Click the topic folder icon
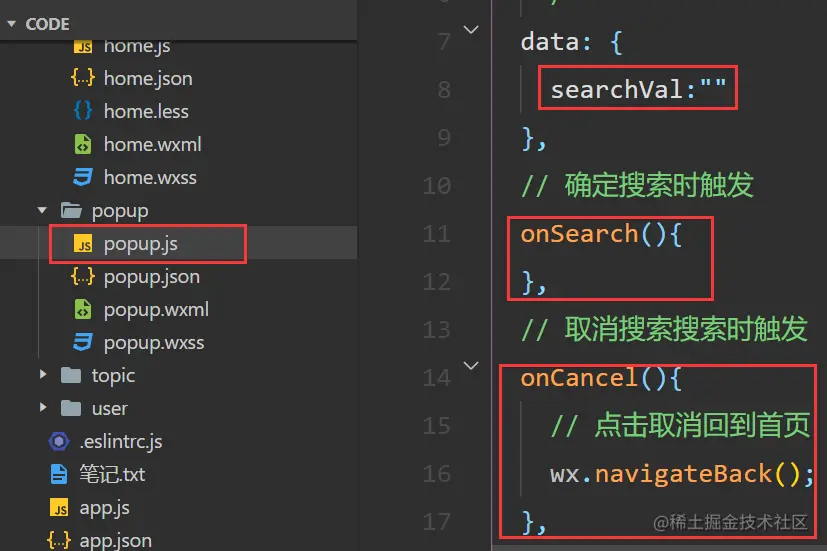Image resolution: width=827 pixels, height=551 pixels. pos(71,375)
